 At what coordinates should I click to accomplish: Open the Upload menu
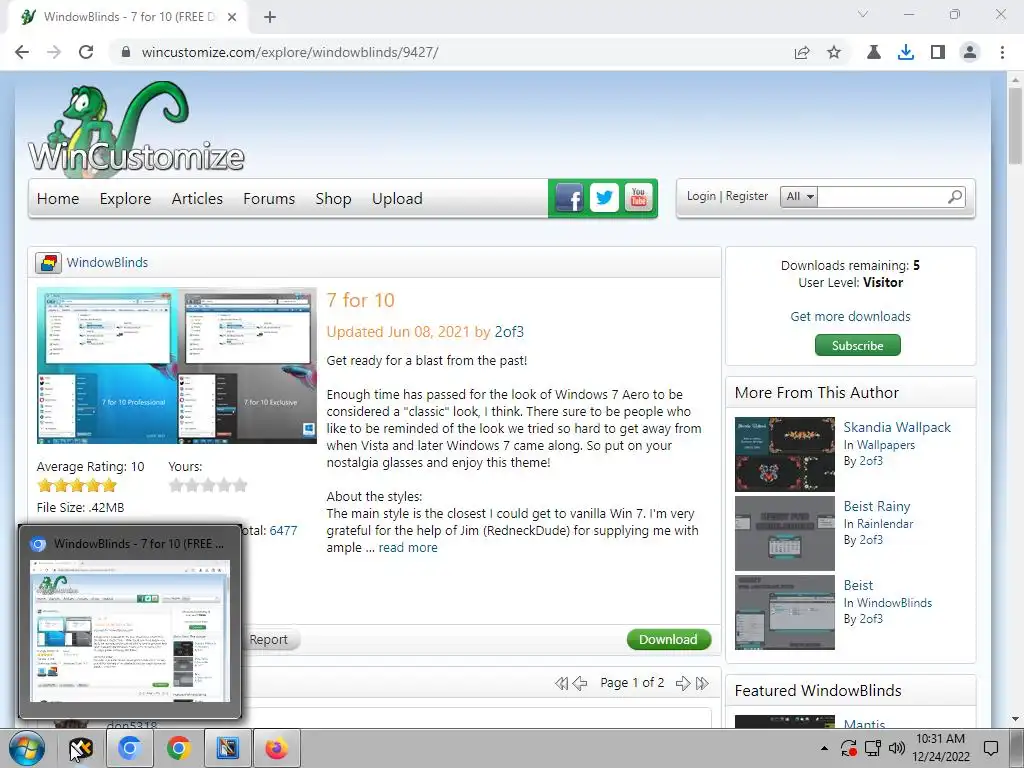[397, 199]
